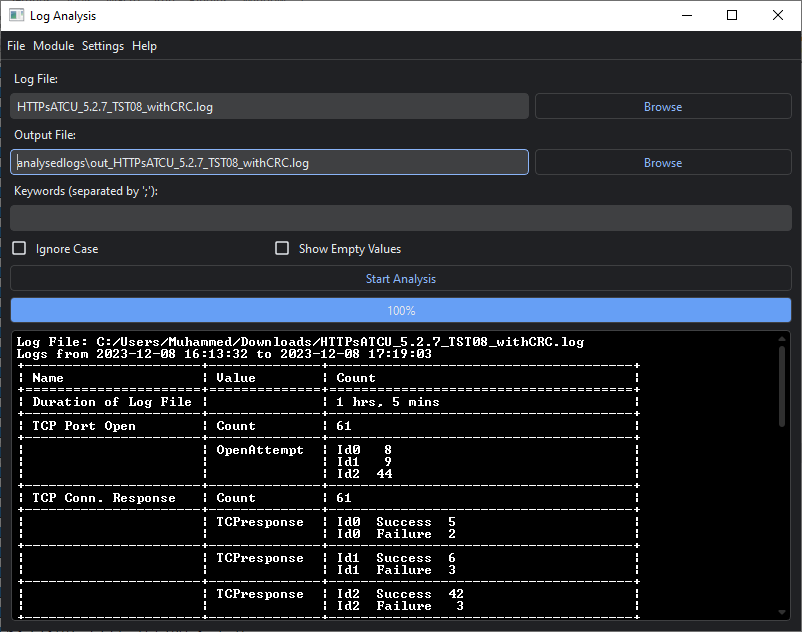Click the 'OpenAttempt' value cell
Image resolution: width=802 pixels, height=632 pixels.
260,450
